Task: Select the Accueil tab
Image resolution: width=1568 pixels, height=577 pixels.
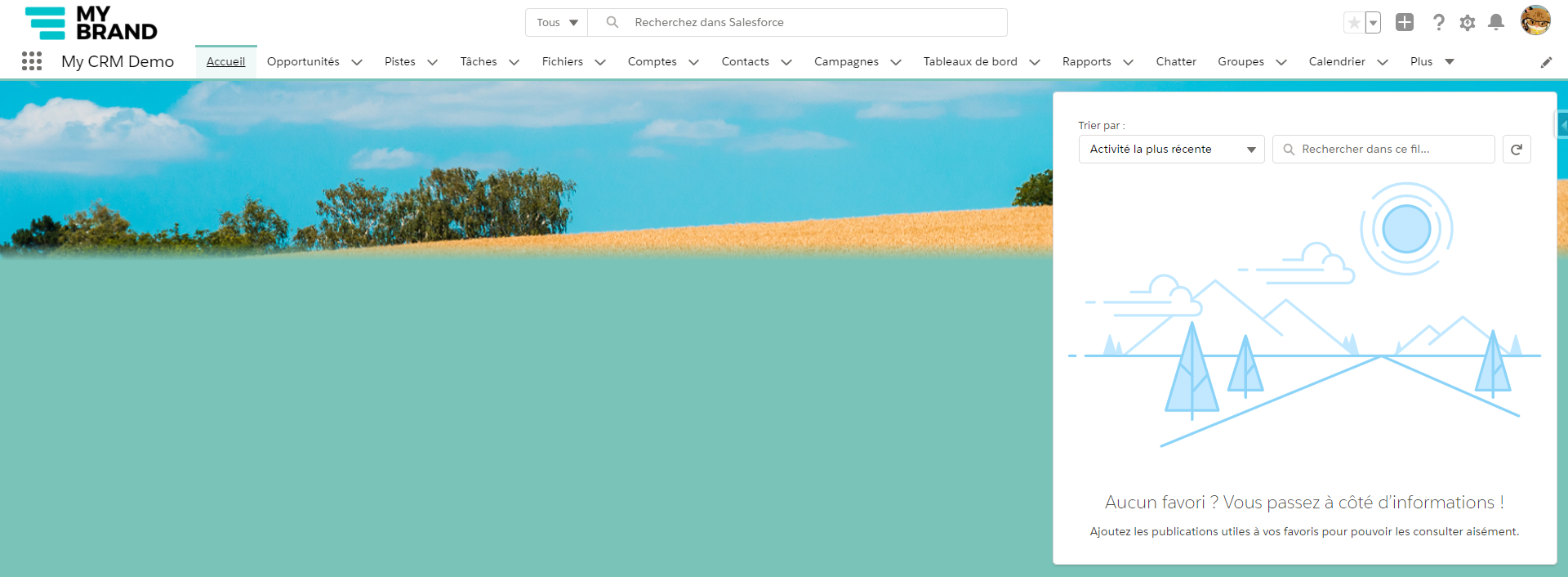Action: click(x=225, y=62)
